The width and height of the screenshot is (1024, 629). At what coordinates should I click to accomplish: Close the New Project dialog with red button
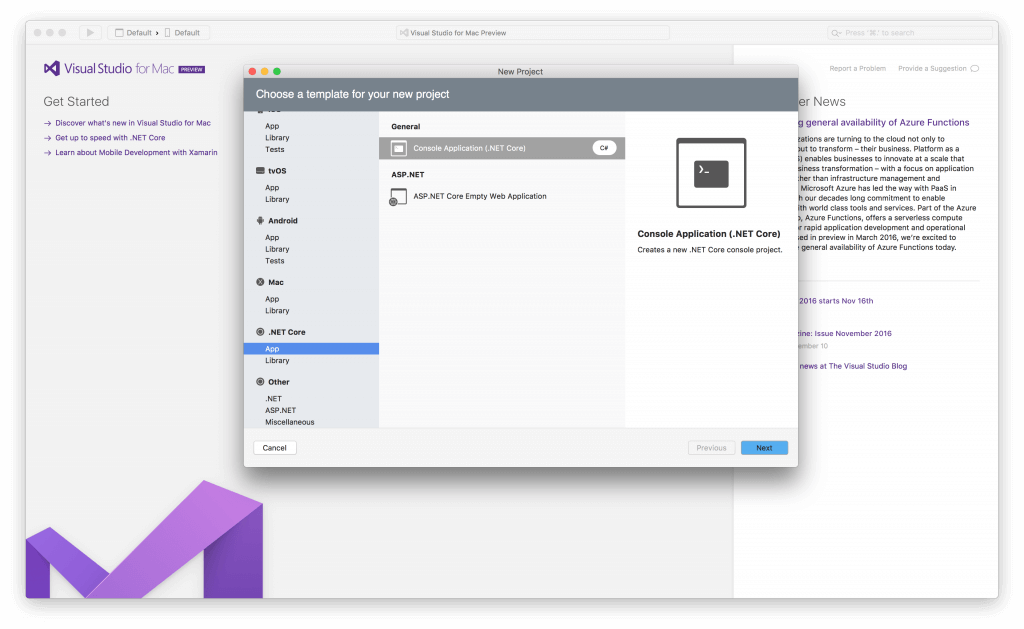tap(253, 71)
